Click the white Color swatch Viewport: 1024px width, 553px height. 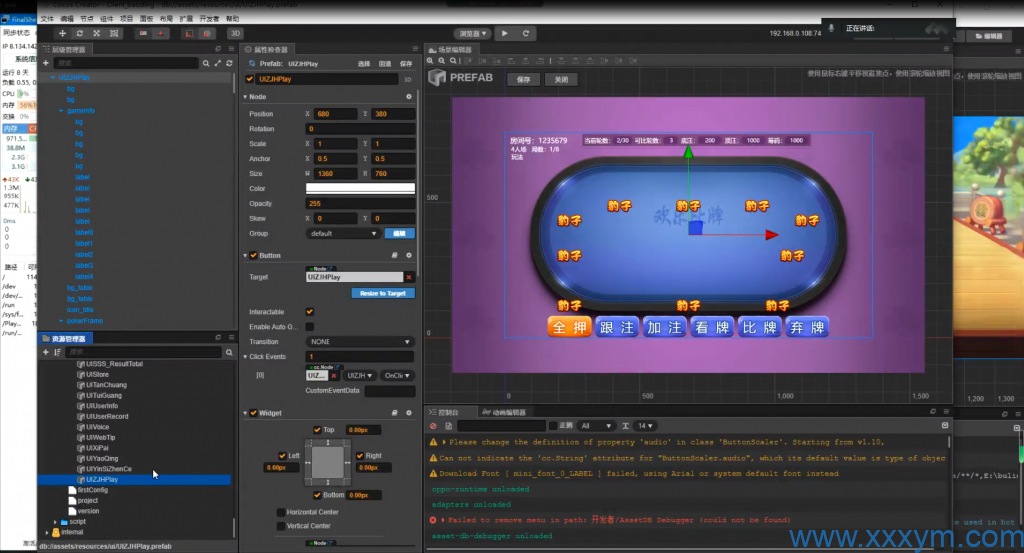pyautogui.click(x=360, y=188)
